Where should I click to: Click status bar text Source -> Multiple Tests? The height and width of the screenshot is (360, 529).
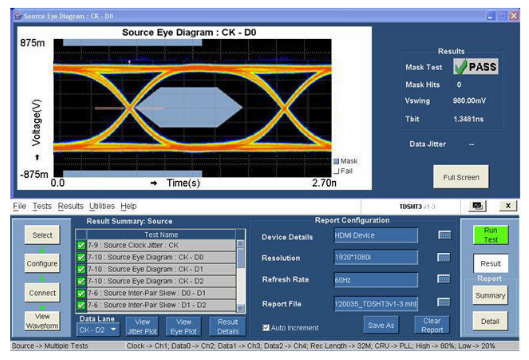tap(50, 346)
